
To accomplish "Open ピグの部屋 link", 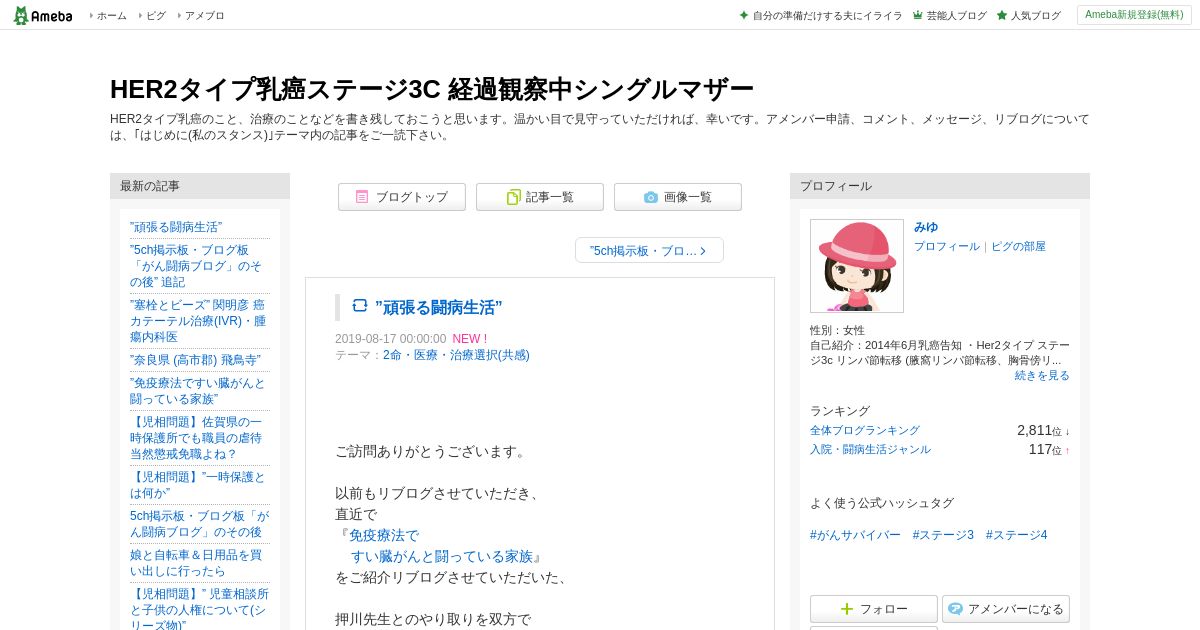I will point(1018,246).
